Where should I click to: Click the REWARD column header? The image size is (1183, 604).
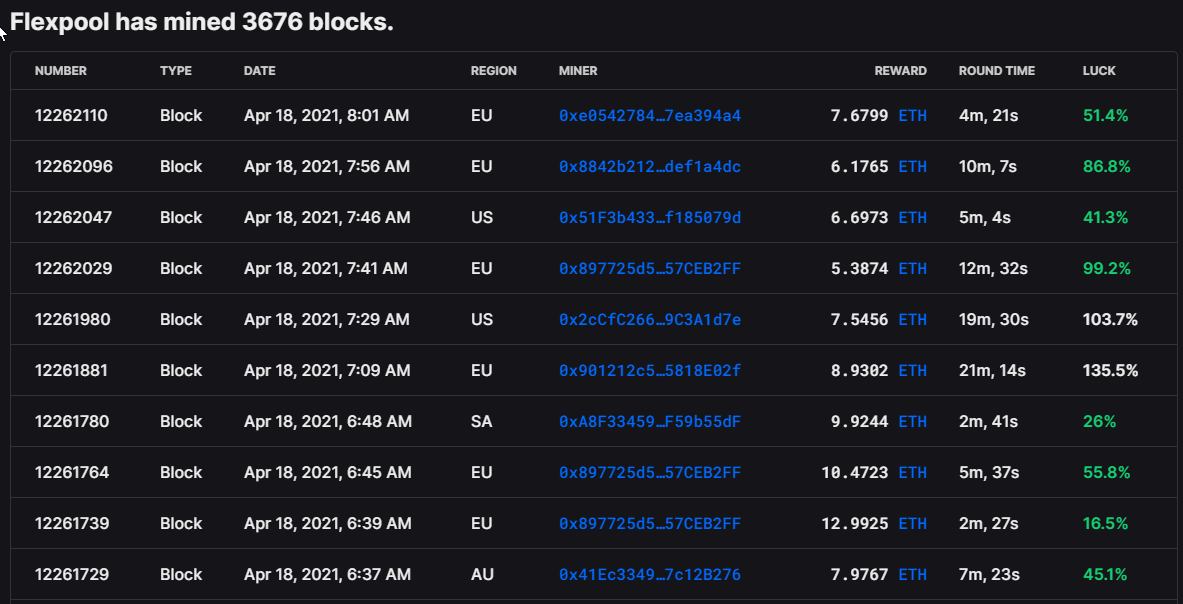pos(901,71)
